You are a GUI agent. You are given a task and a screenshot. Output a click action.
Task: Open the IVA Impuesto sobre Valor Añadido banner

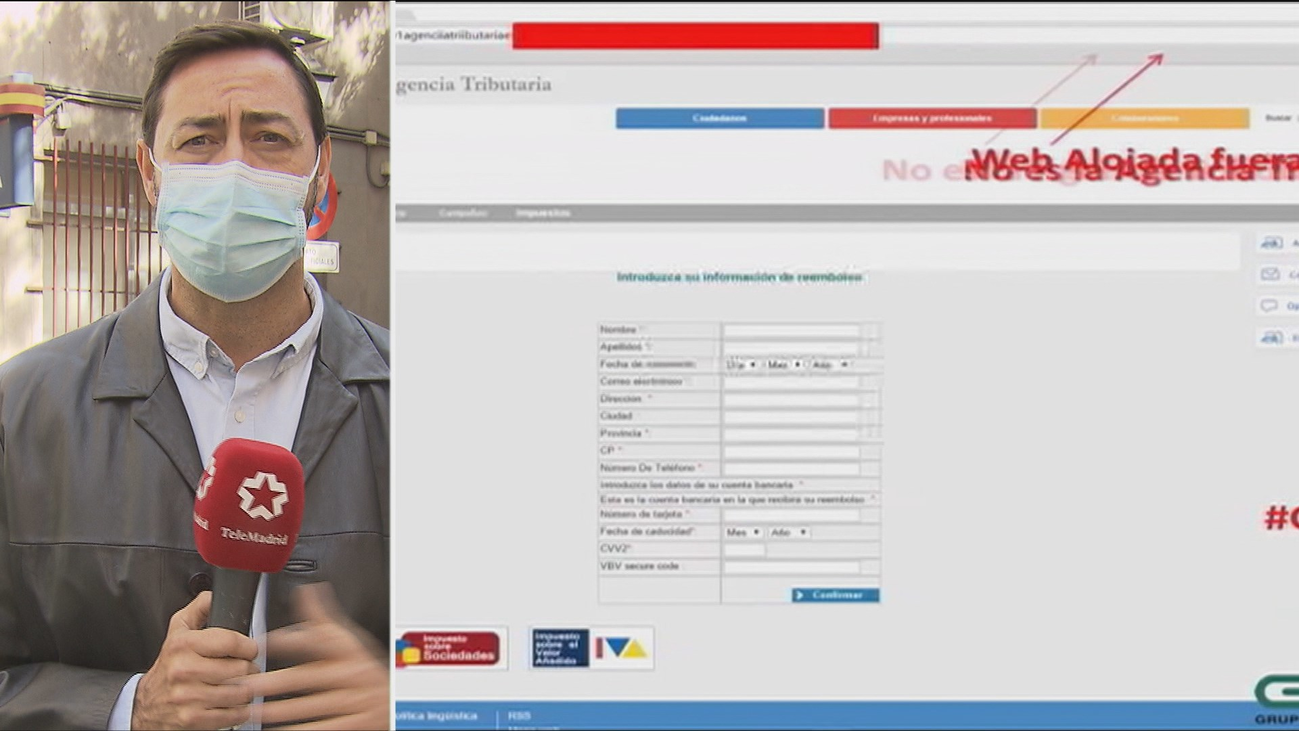point(591,648)
